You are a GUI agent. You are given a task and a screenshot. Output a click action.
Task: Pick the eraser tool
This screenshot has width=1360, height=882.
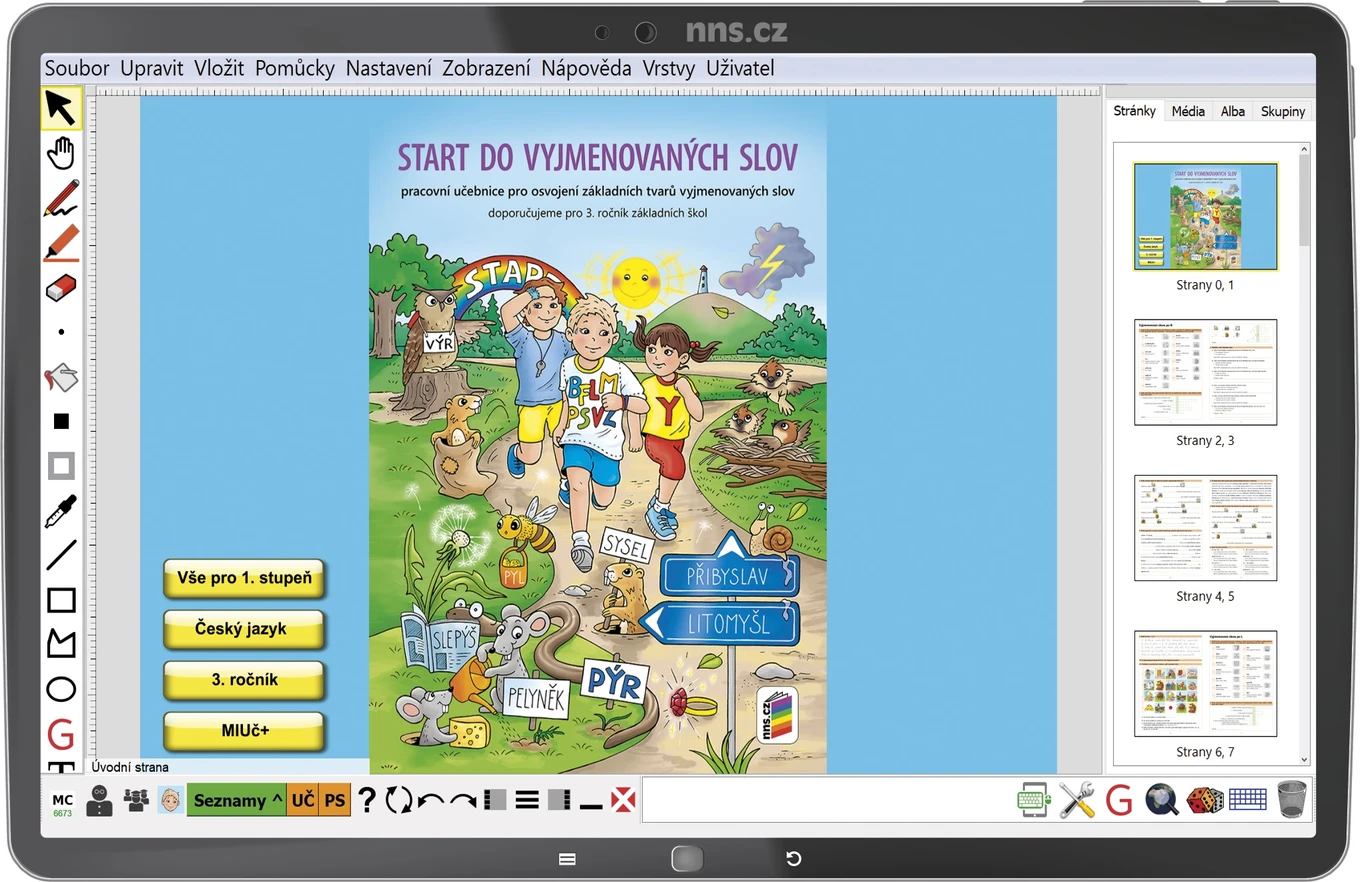(x=61, y=288)
